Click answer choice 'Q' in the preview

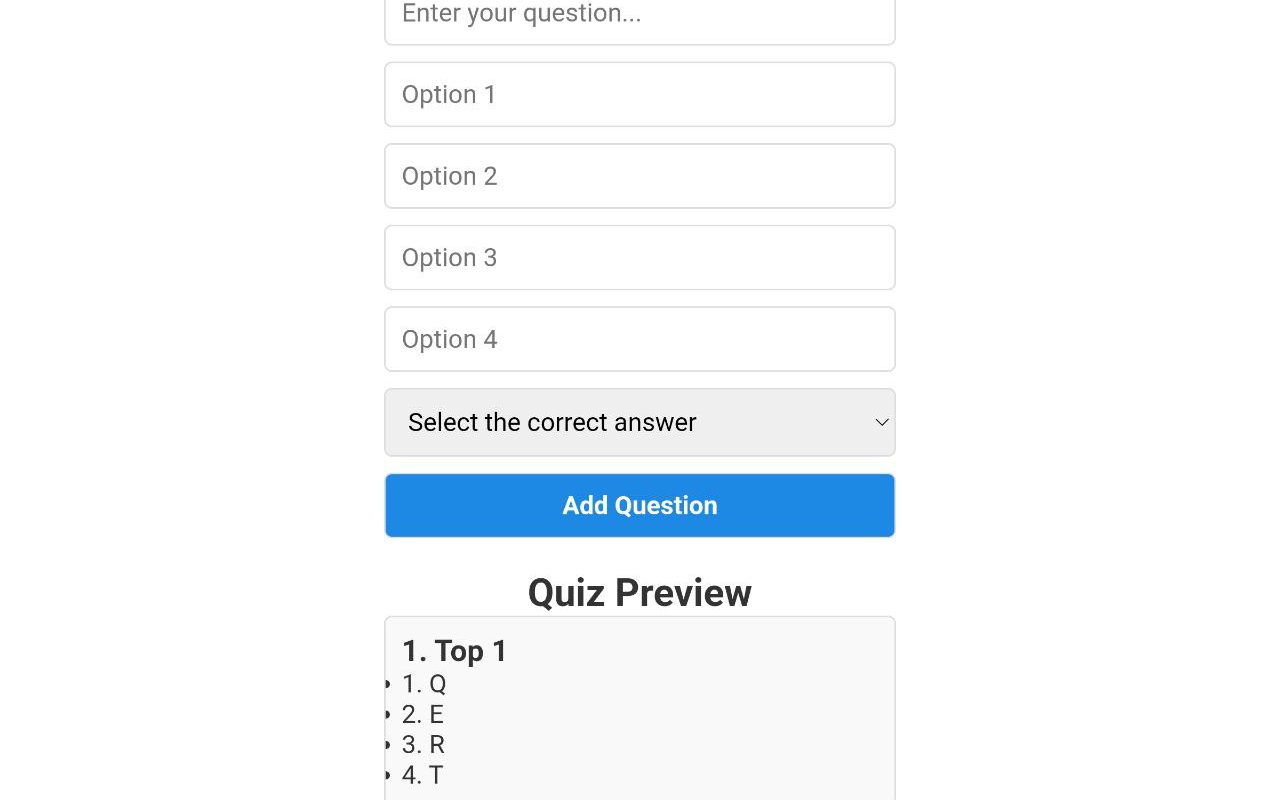pyautogui.click(x=423, y=683)
